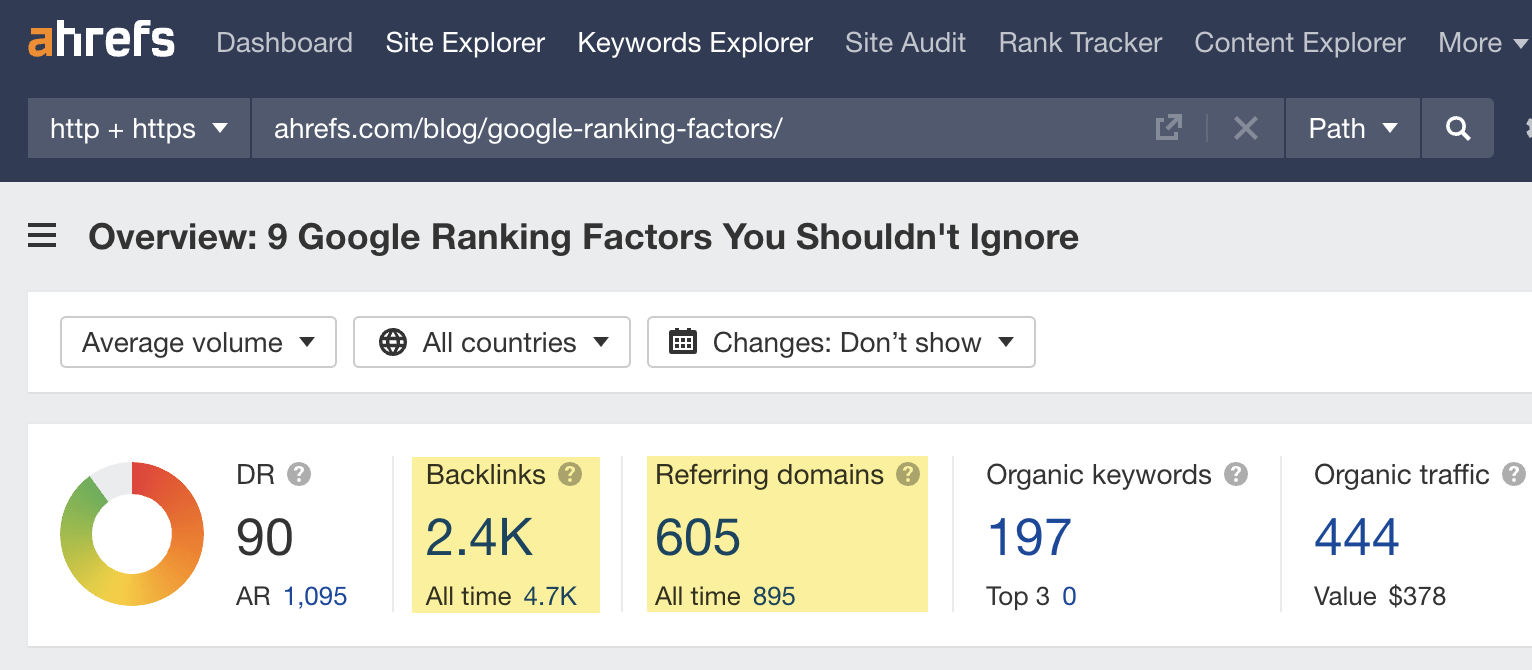Click the DR donut chart
Viewport: 1532px width, 670px height.
coord(131,534)
